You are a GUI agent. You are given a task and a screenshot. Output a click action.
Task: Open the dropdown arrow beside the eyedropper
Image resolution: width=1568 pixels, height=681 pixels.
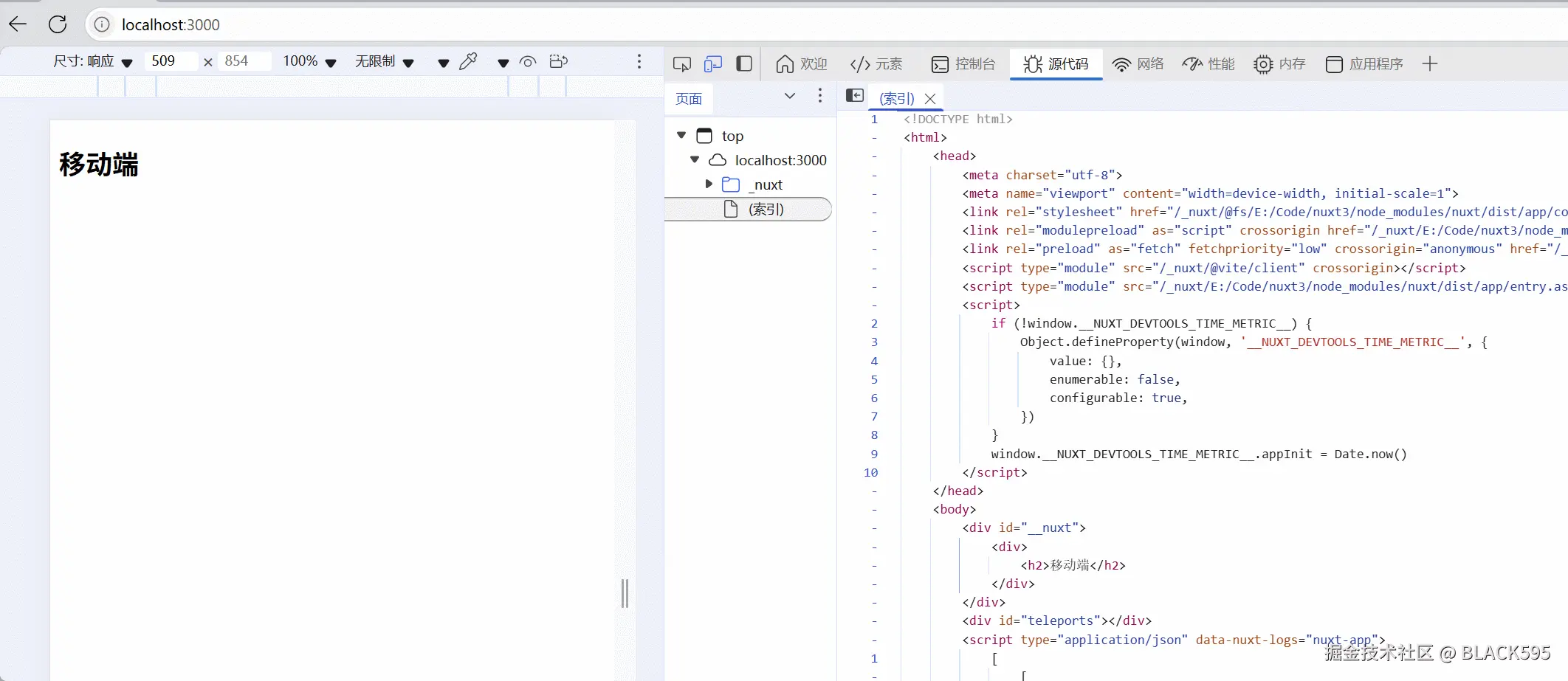pyautogui.click(x=443, y=63)
